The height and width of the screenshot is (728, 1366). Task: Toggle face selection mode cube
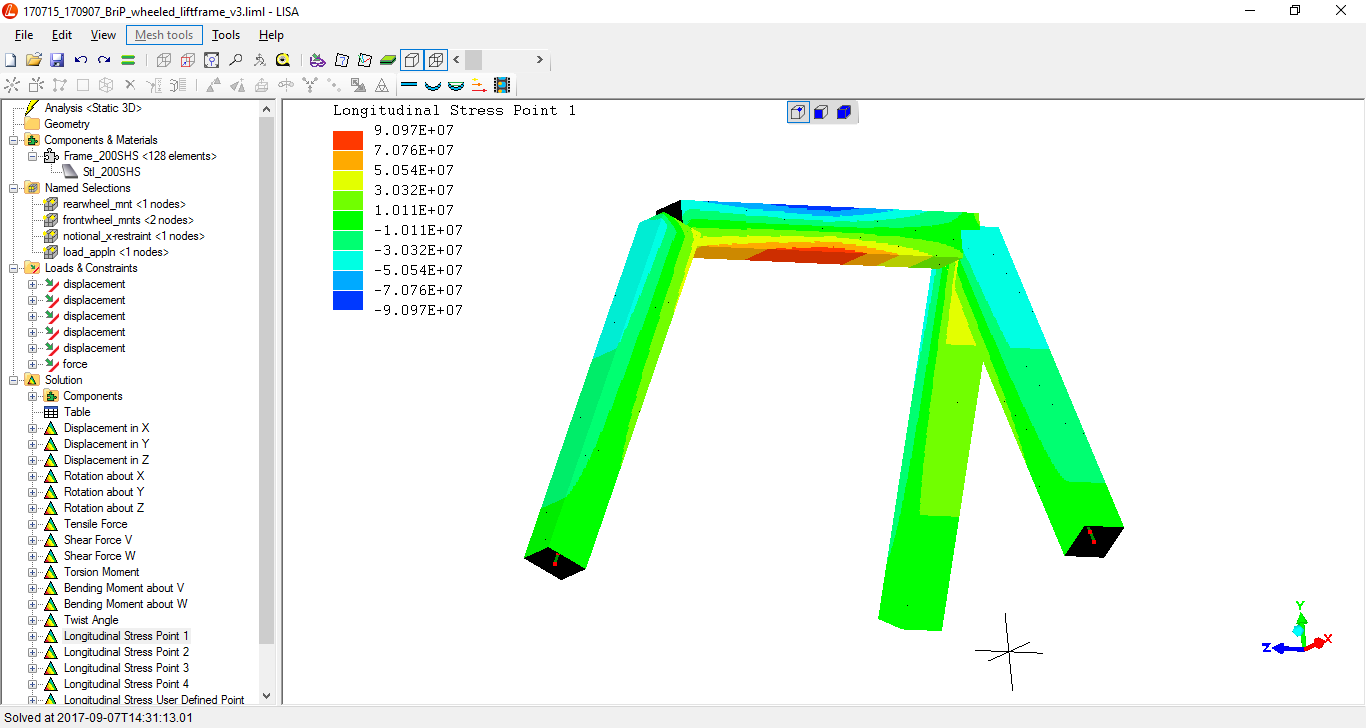click(820, 112)
